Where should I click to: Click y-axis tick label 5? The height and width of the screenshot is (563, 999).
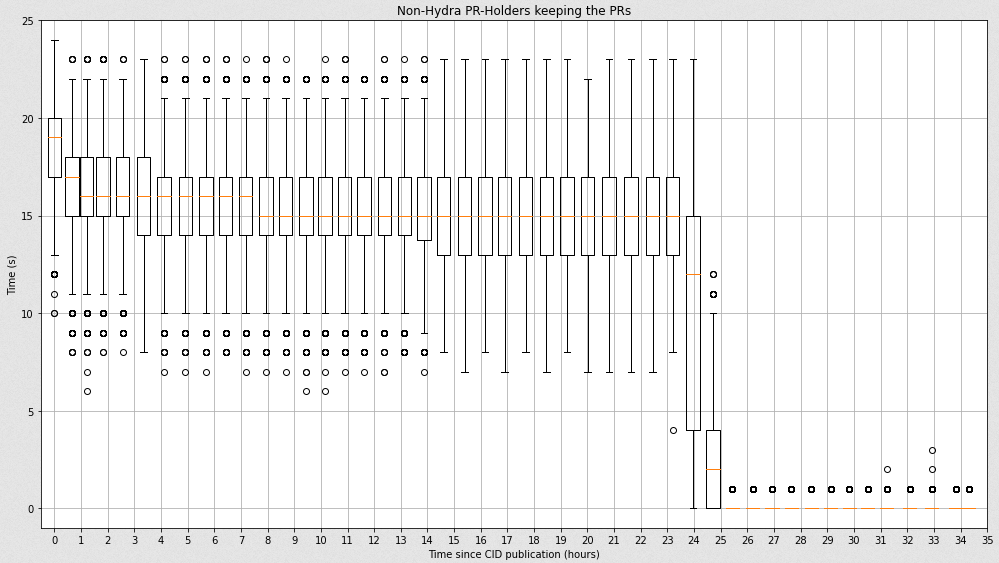pos(30,411)
